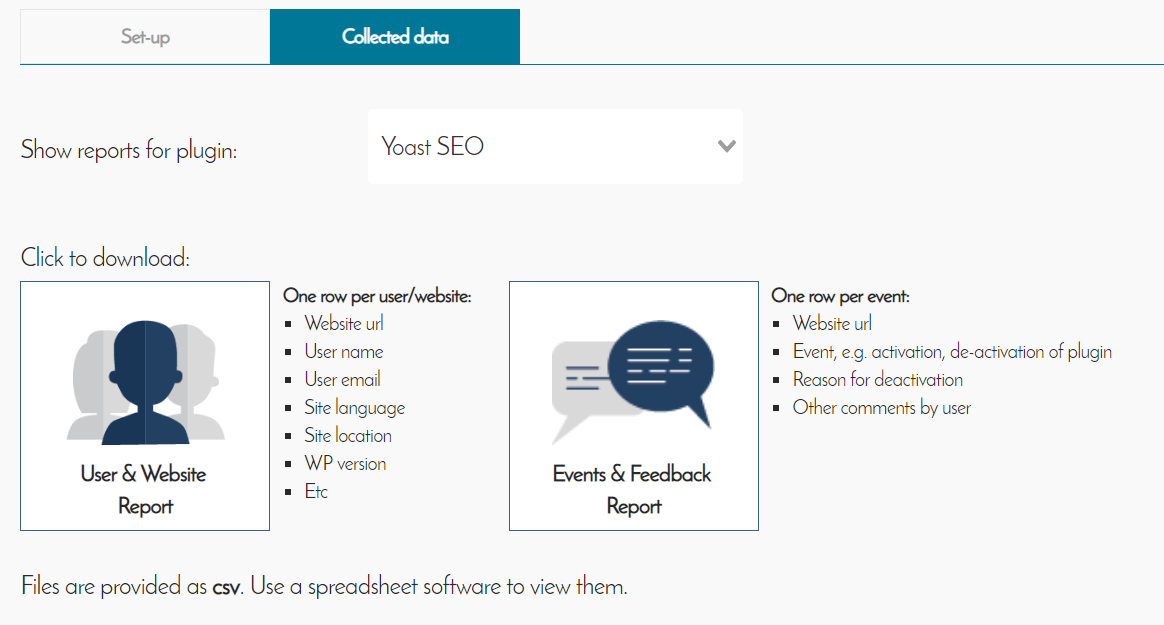Click the 'Click to download:' text
This screenshot has width=1164, height=625.
[105, 258]
